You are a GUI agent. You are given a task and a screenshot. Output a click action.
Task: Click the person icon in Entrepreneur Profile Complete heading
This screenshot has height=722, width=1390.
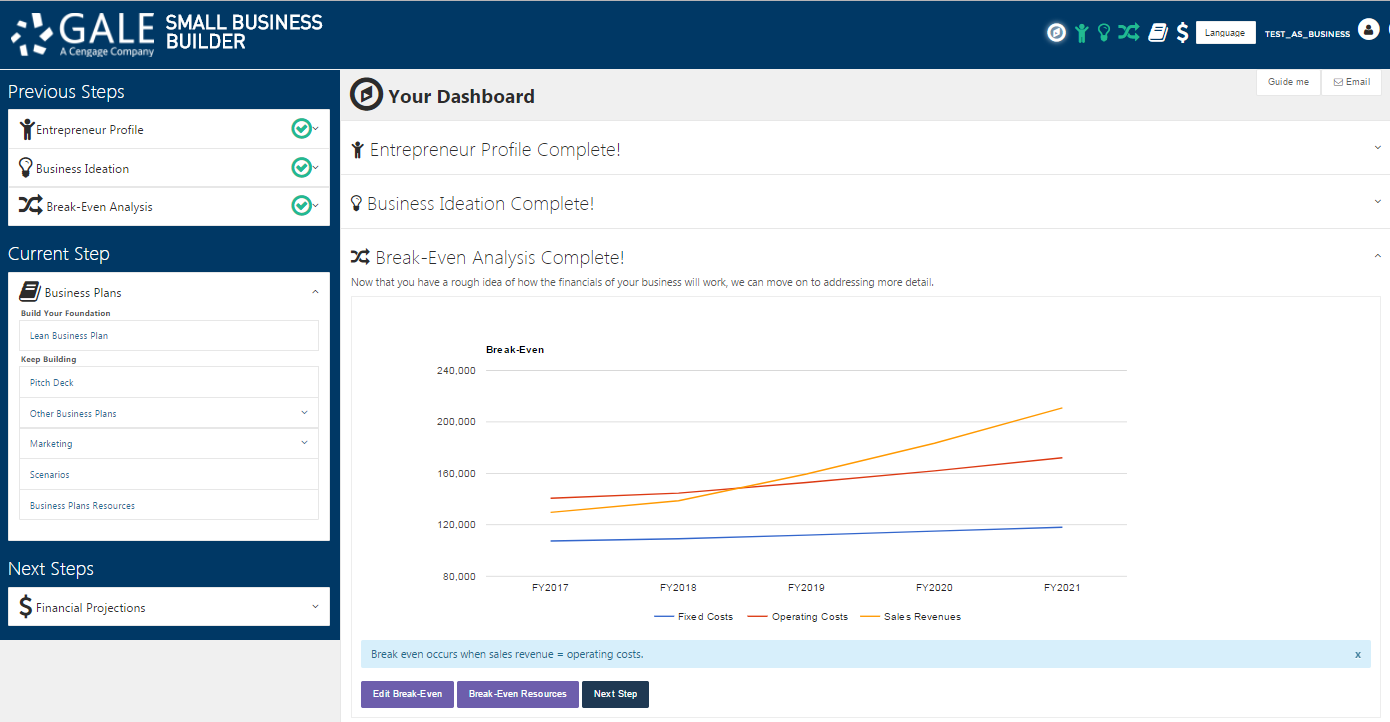pos(358,150)
